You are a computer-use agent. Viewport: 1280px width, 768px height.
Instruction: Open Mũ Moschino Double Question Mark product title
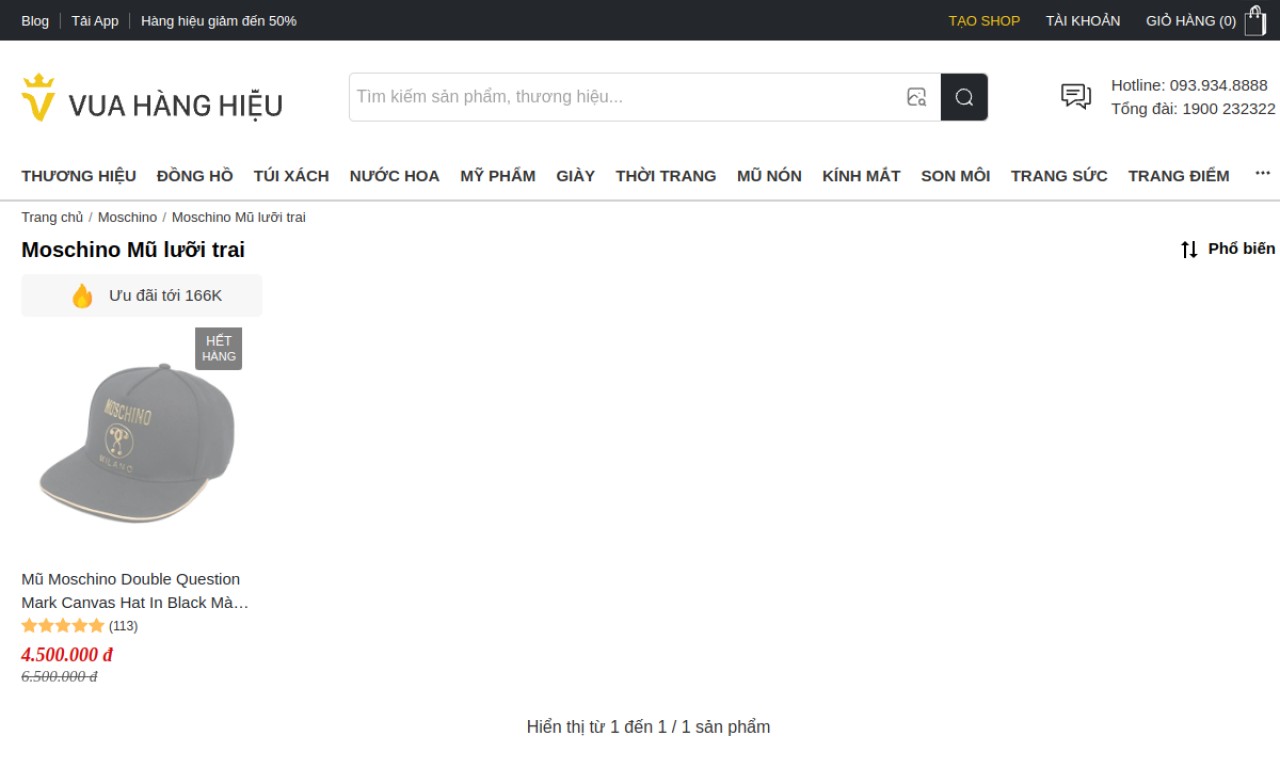[x=136, y=591]
